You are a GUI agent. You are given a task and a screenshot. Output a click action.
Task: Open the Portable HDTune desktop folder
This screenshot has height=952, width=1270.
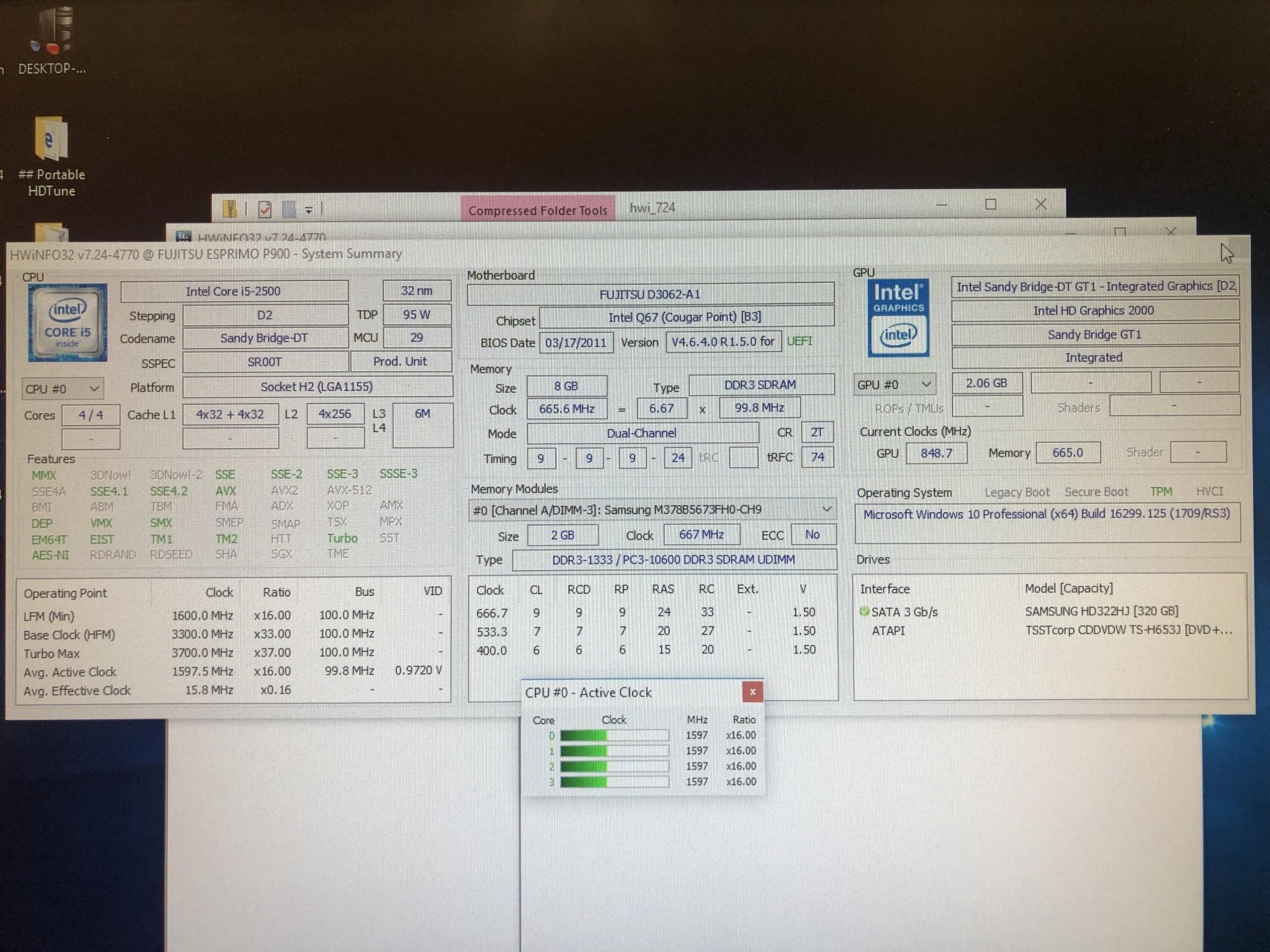pyautogui.click(x=51, y=157)
